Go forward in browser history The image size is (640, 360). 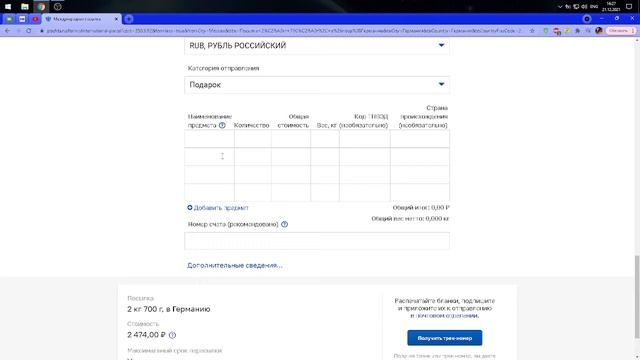[x=18, y=31]
